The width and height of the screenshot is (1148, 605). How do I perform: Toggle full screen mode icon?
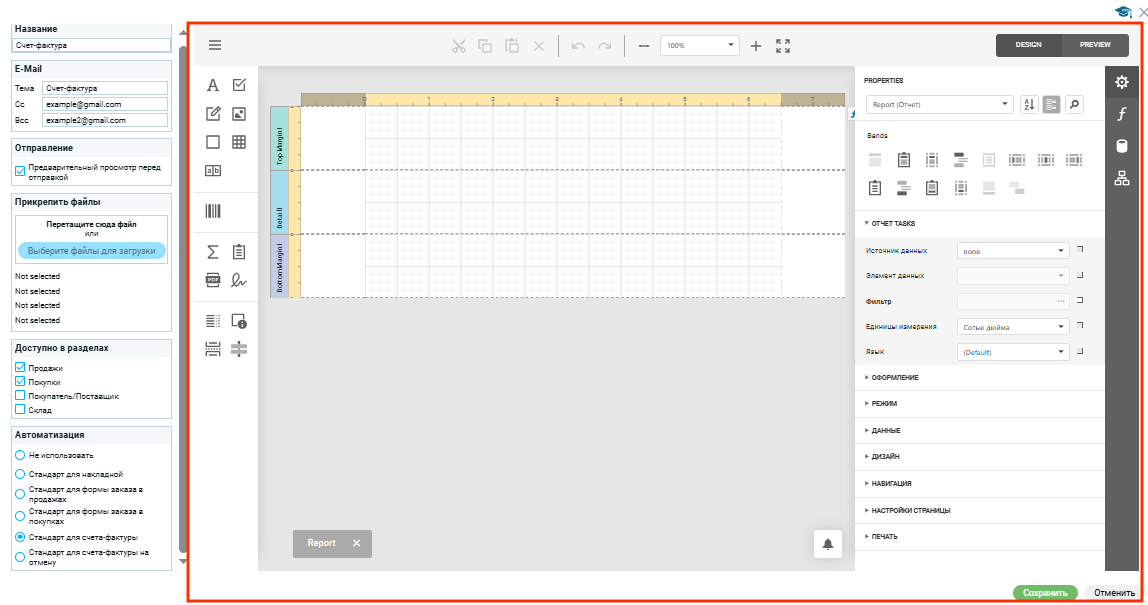pos(783,46)
